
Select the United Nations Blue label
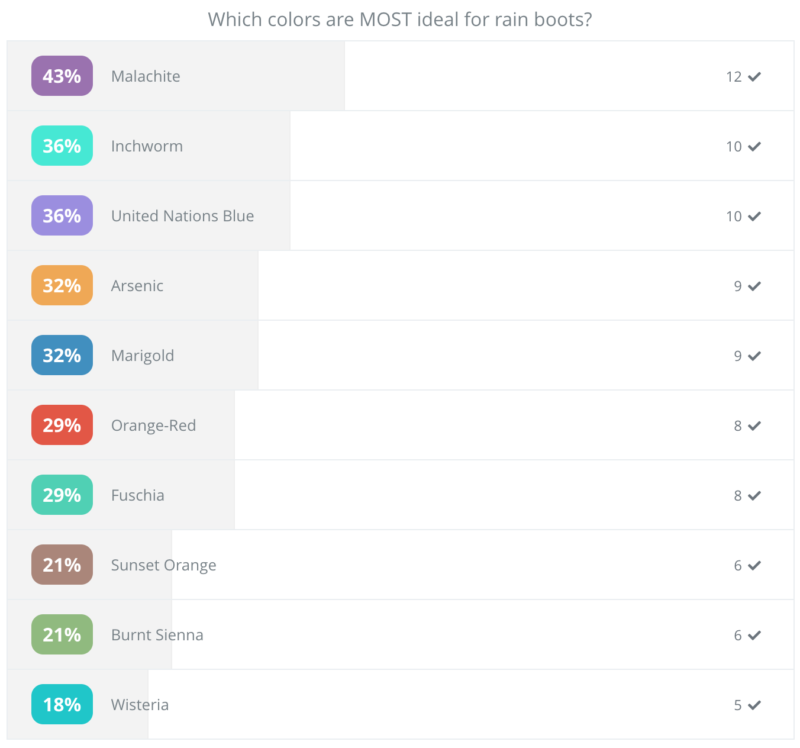click(x=182, y=216)
